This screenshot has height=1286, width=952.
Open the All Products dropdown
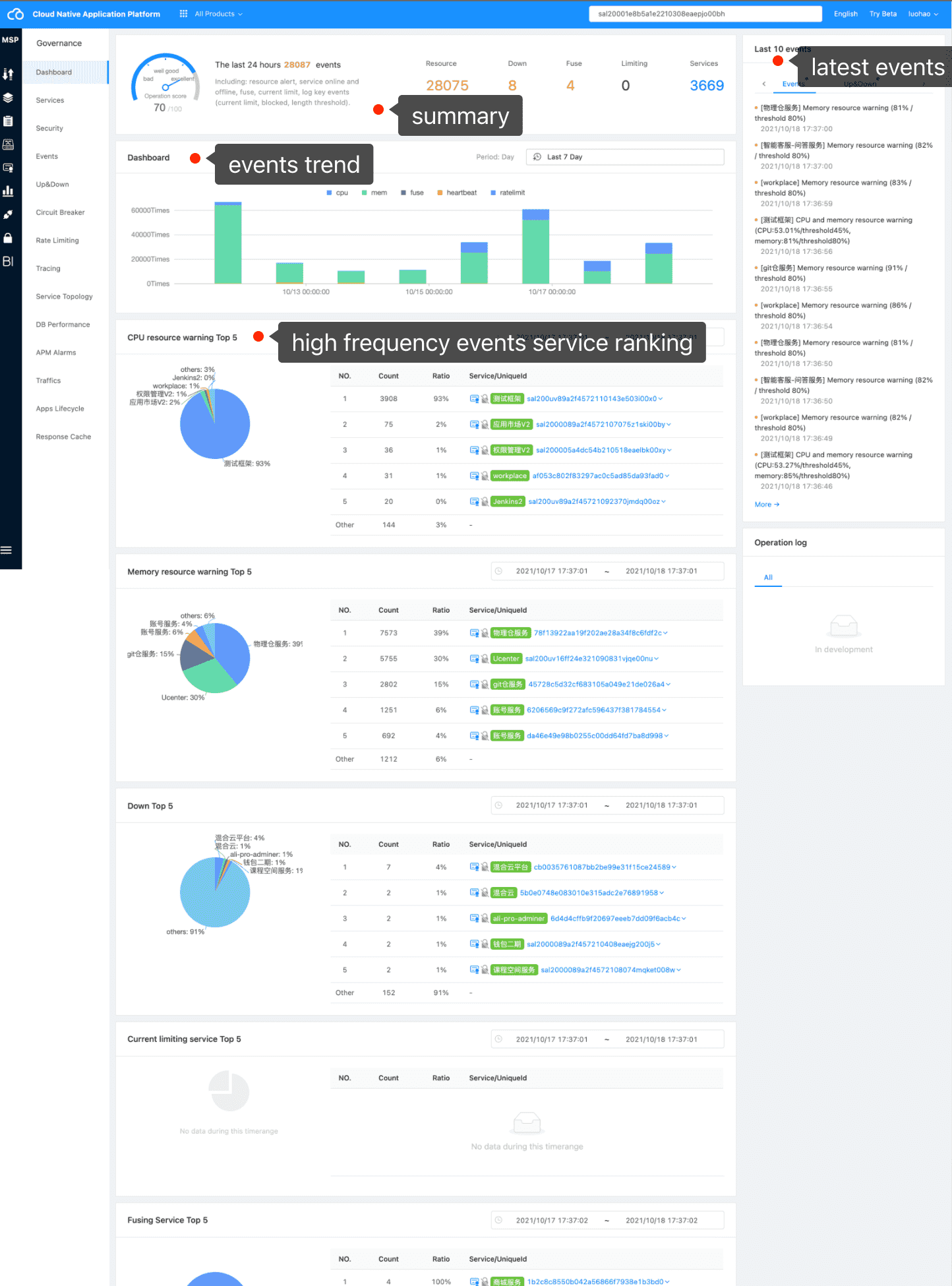pos(218,14)
